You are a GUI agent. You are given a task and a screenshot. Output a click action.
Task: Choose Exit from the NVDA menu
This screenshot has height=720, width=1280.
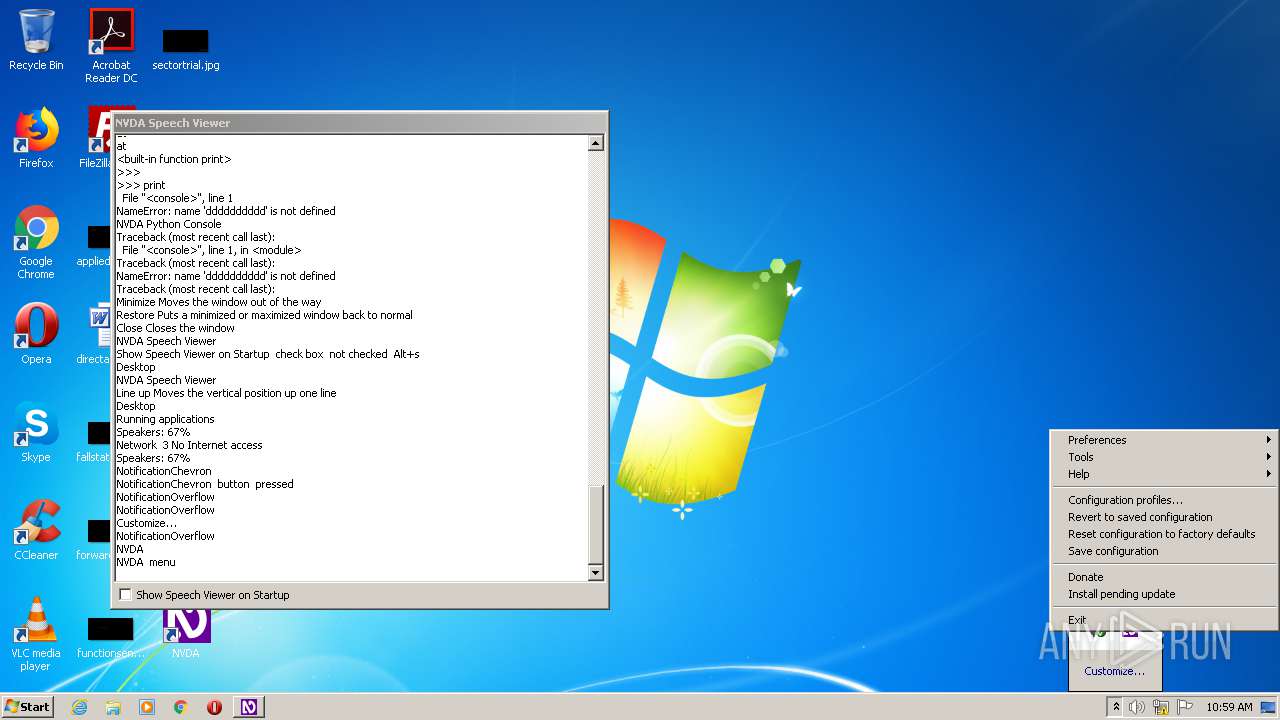point(1164,620)
